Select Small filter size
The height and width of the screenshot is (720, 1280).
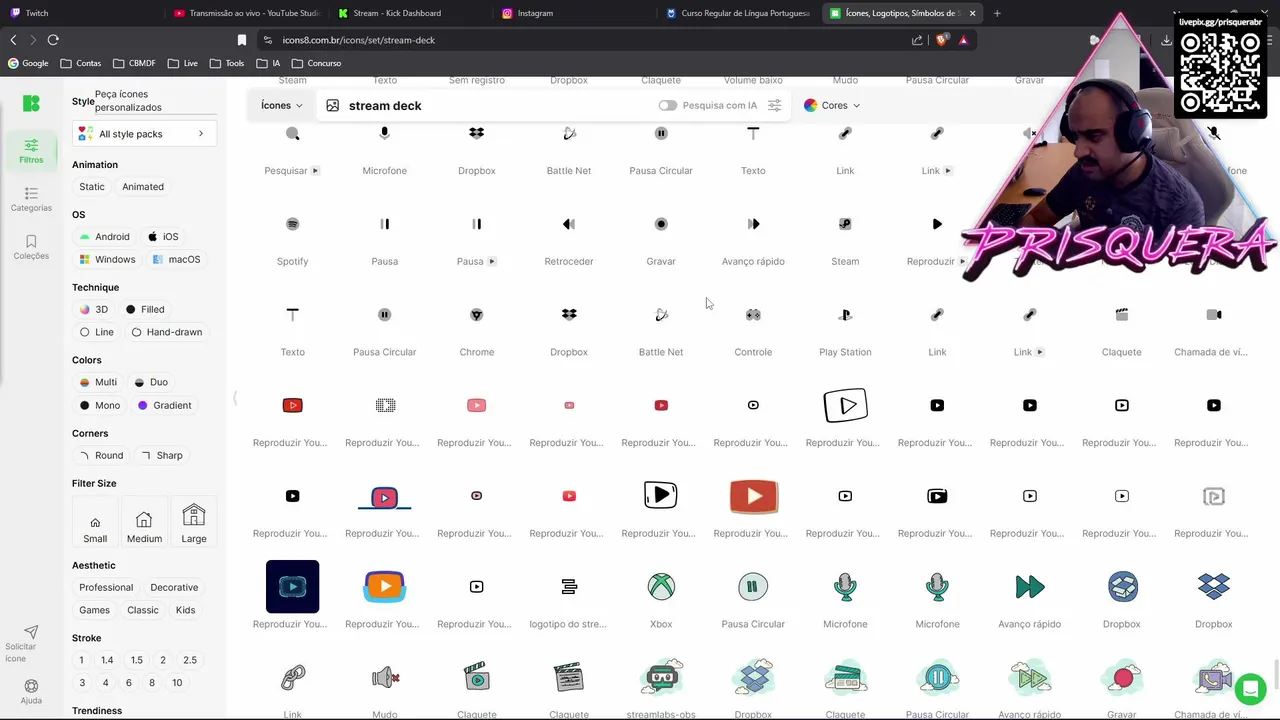(95, 523)
